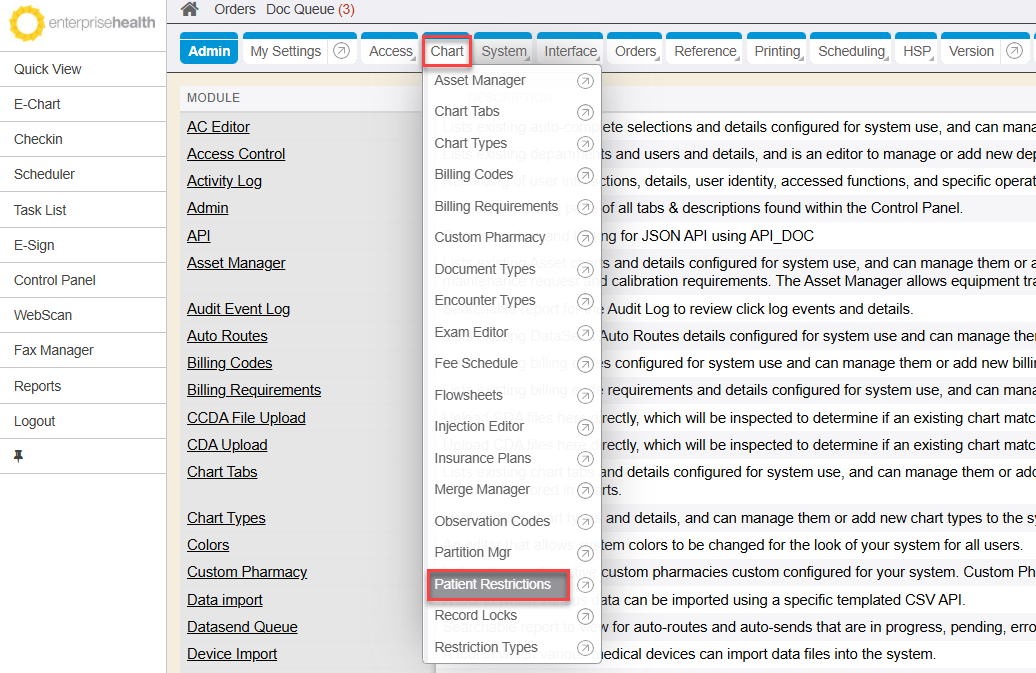The width and height of the screenshot is (1036, 673).
Task: Open Asset Manager in new window via arrow icon
Action: point(585,81)
